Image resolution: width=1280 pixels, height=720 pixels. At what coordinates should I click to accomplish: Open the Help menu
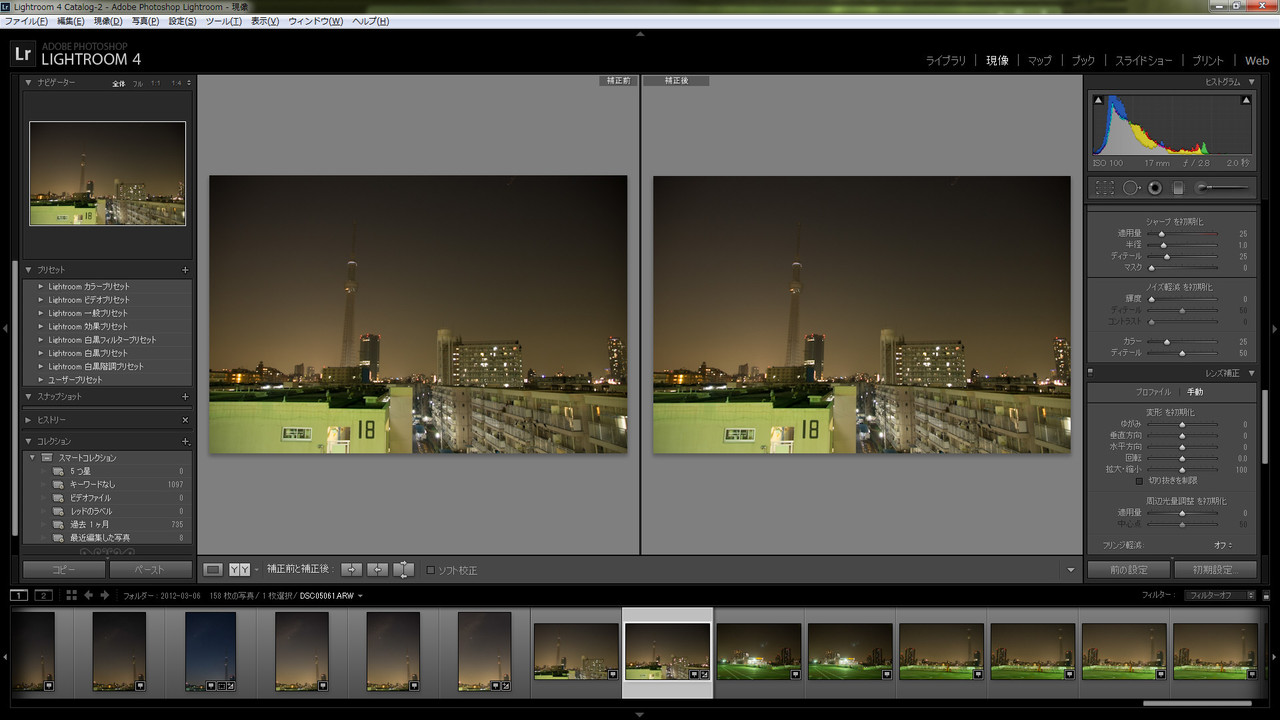point(371,21)
